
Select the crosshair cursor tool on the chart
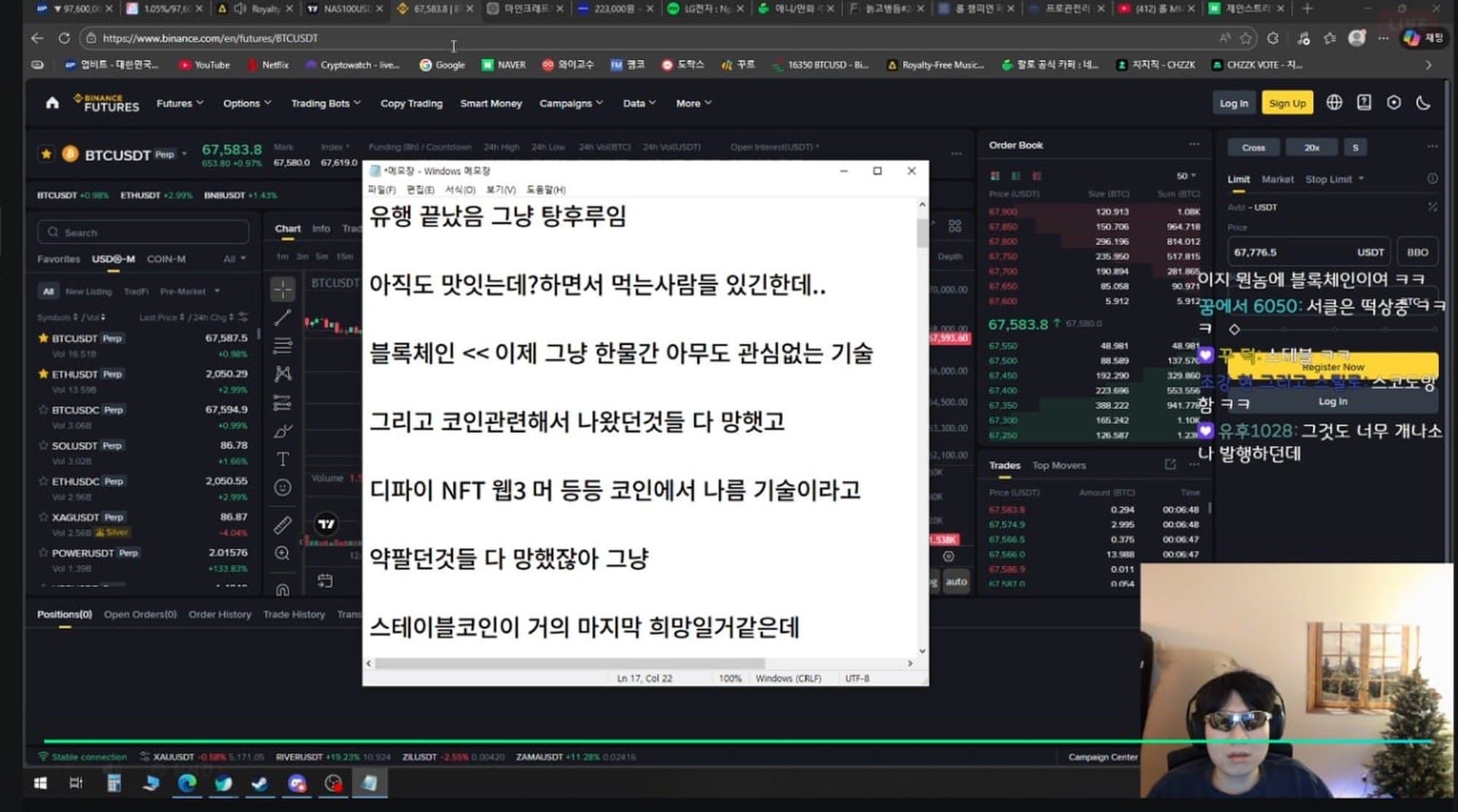coord(282,289)
